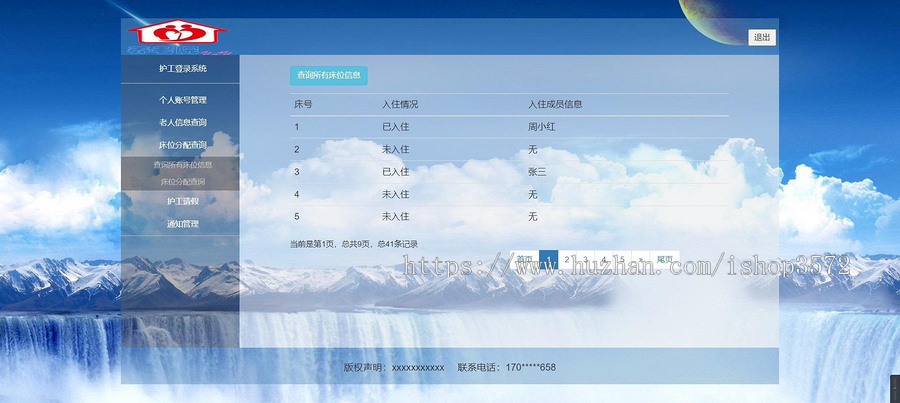
Task: Click the 床号 column header
Action: coord(303,104)
